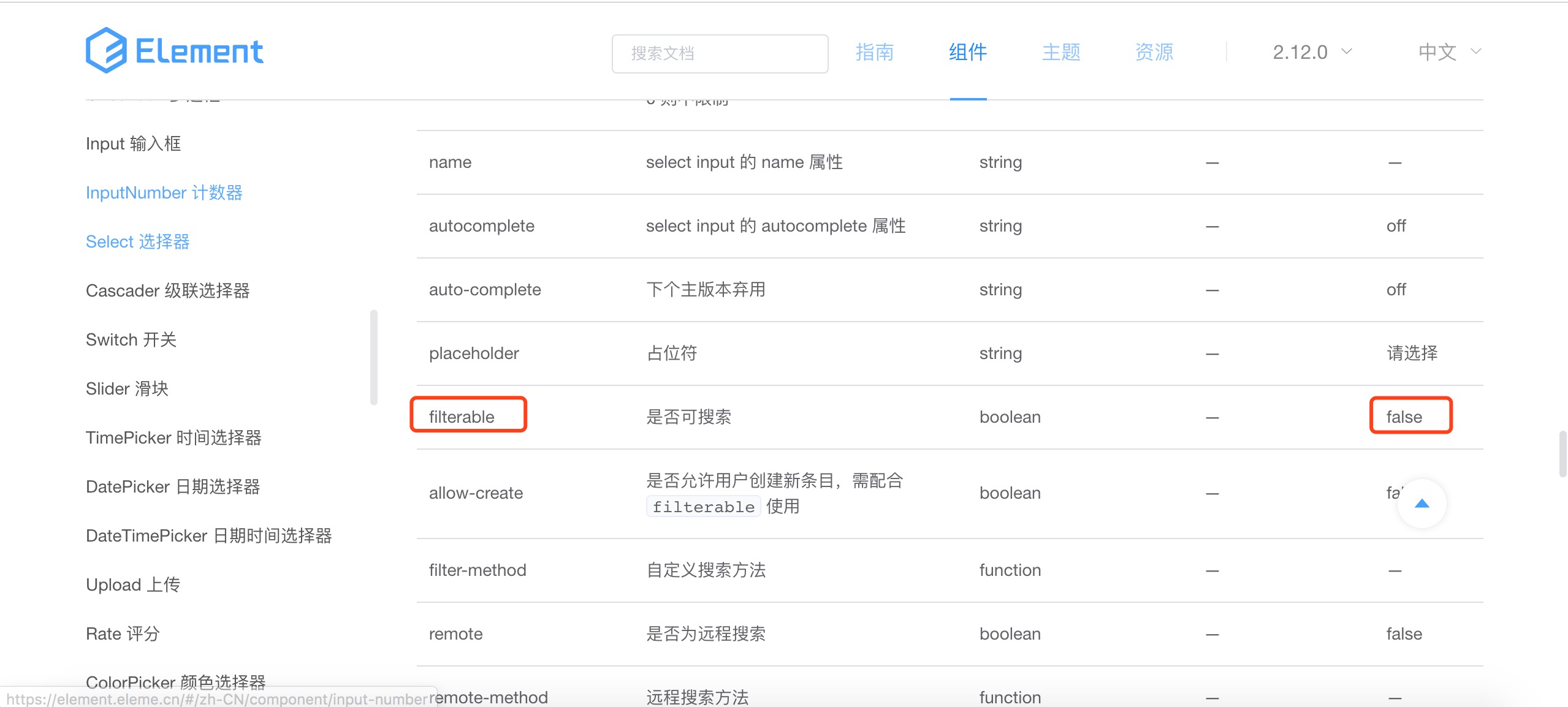
Task: Click the version 2.12.0 chevron arrow
Action: (x=1347, y=51)
